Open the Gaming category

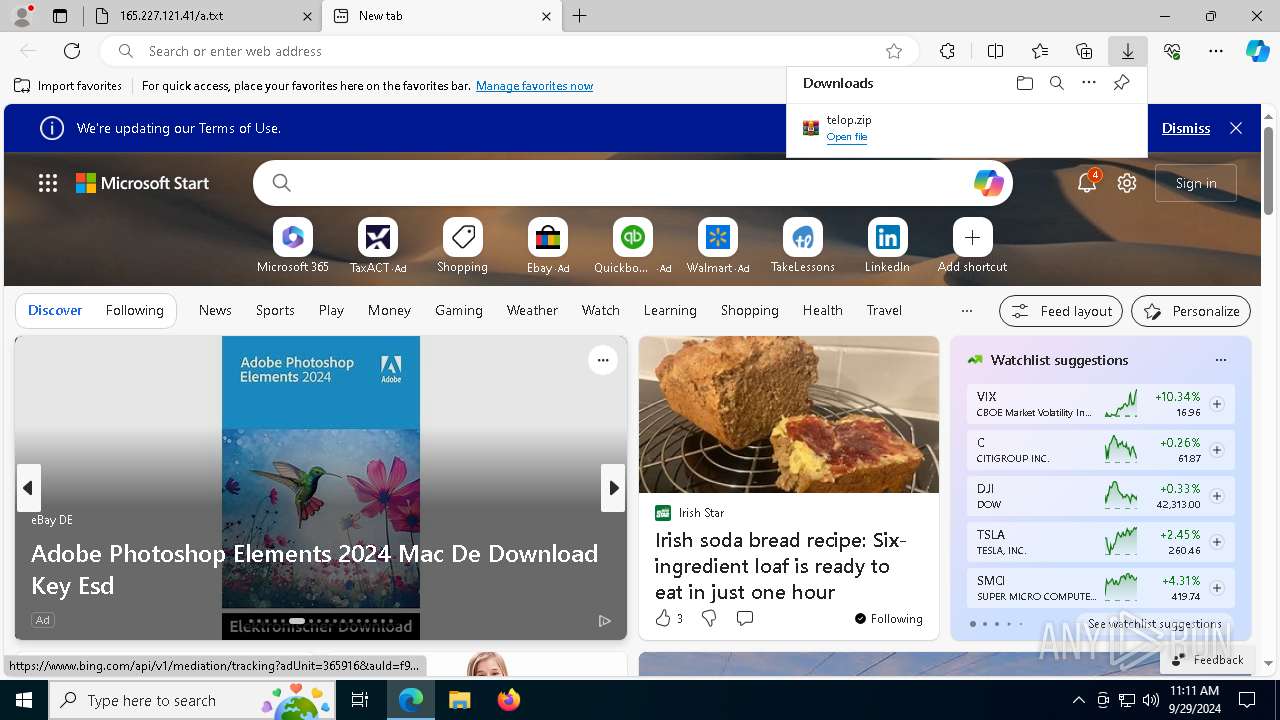click(x=459, y=311)
